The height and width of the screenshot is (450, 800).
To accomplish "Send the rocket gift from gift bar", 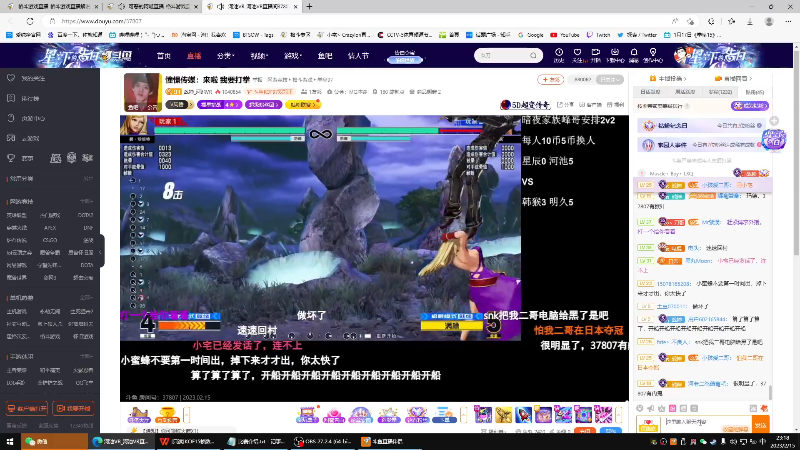I will [523, 414].
